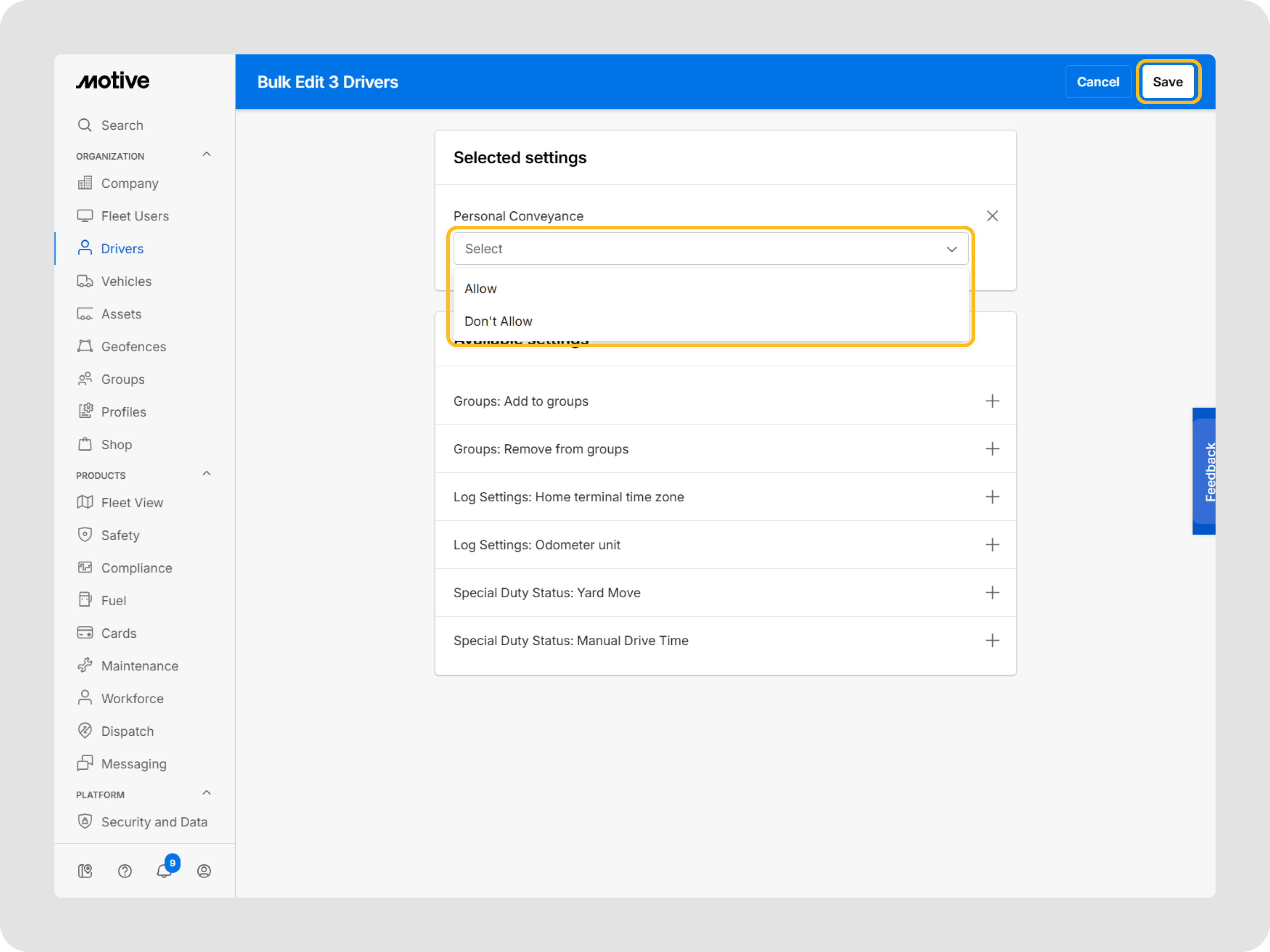The width and height of the screenshot is (1270, 952).
Task: Go to Vehicles in sidebar
Action: (126, 281)
